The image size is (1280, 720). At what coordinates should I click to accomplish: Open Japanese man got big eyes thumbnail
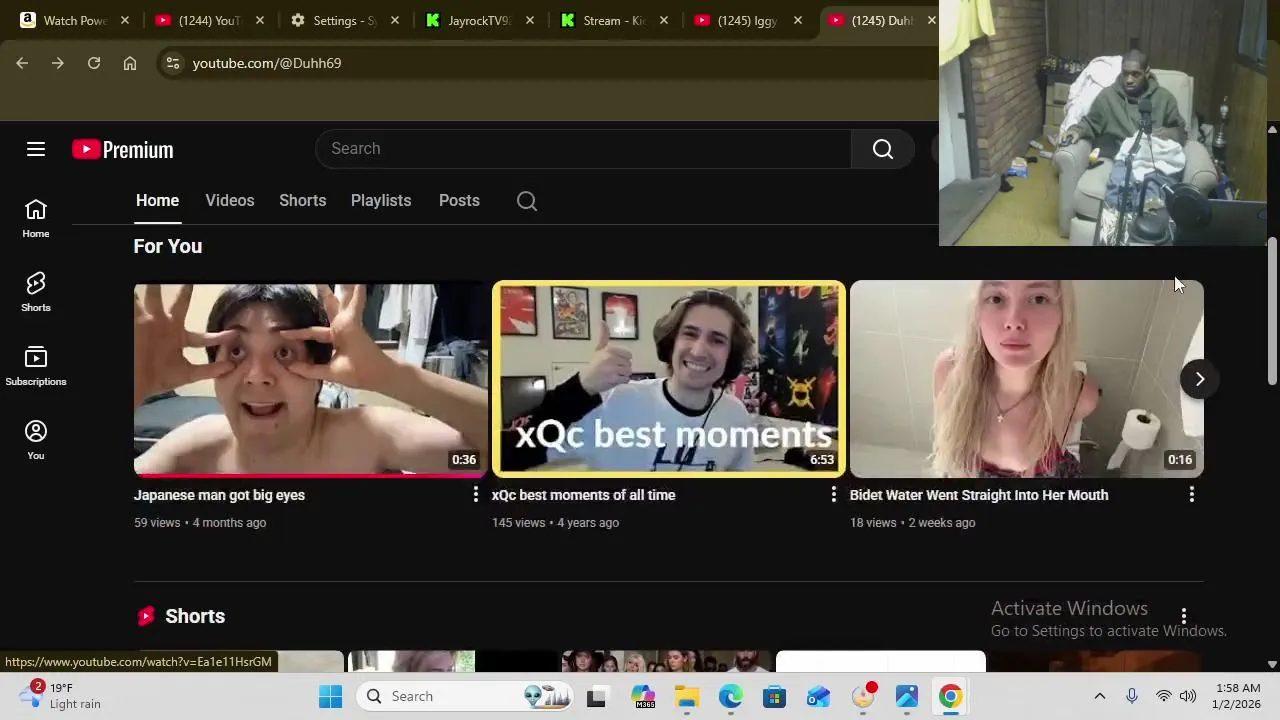coord(311,379)
